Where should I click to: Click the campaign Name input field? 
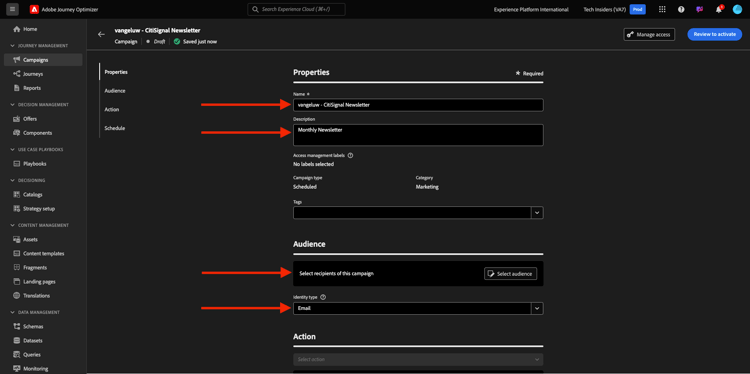[x=418, y=105]
